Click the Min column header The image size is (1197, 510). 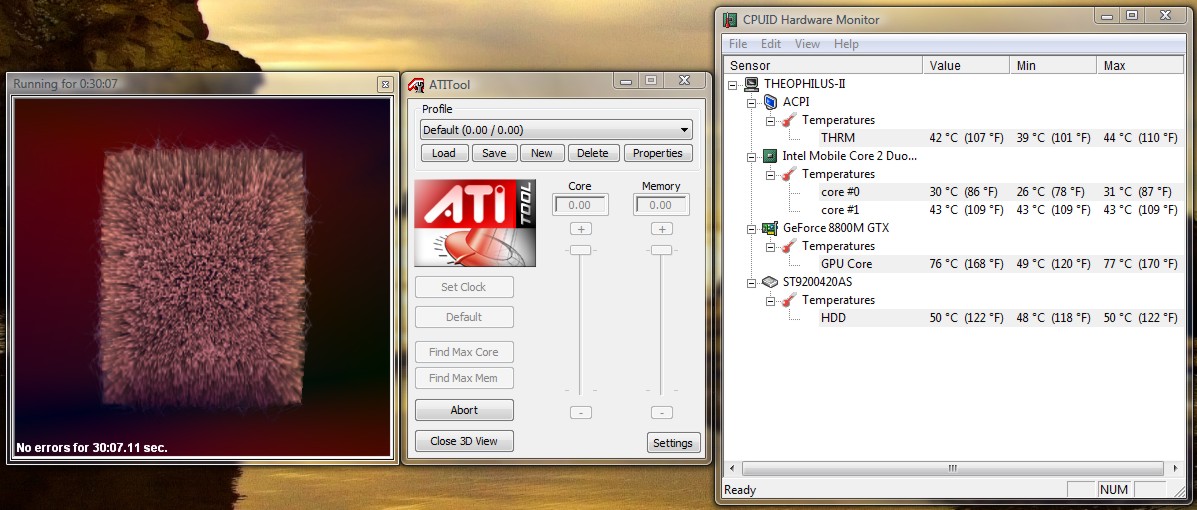tap(1053, 66)
